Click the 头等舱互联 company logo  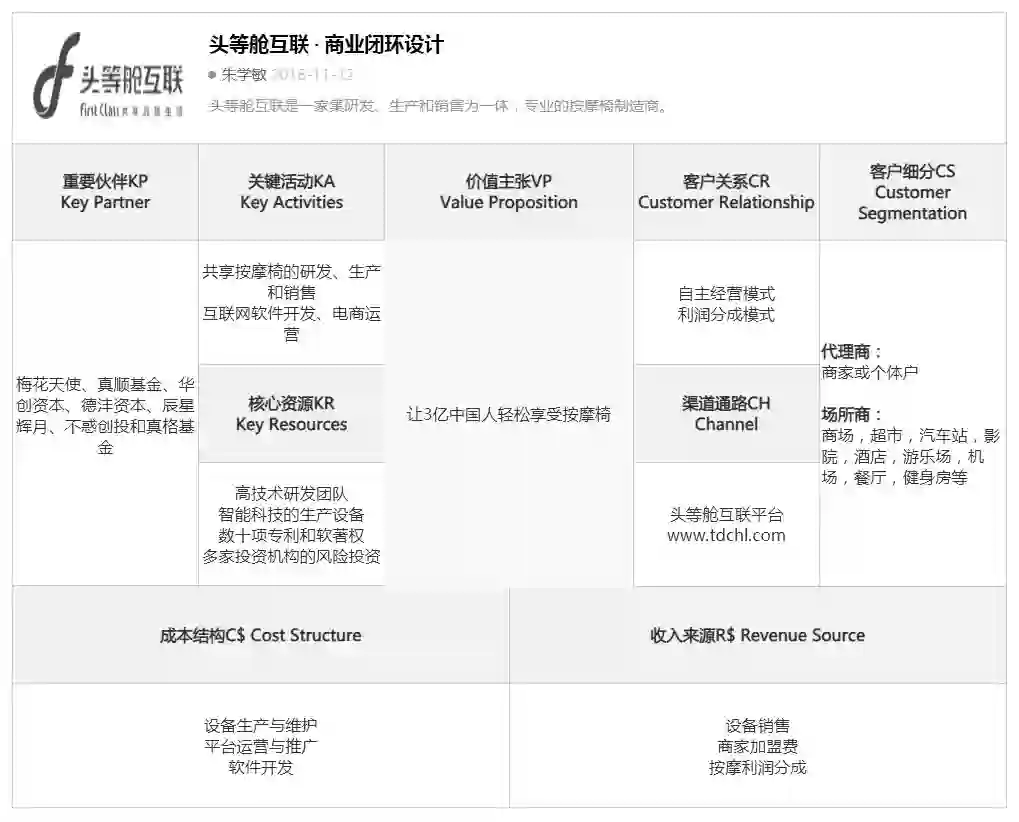pyautogui.click(x=108, y=76)
